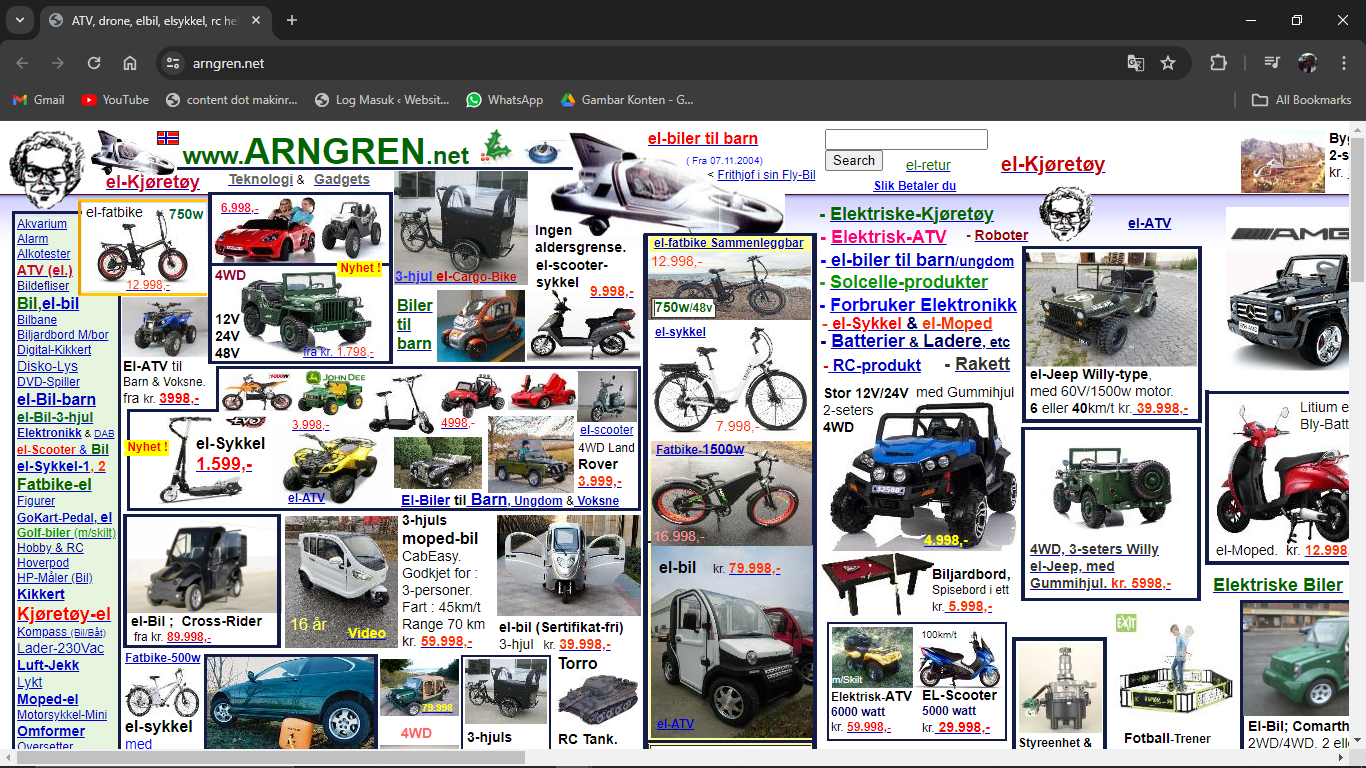
Task: Open the el-biler til barn link
Action: (x=701, y=138)
